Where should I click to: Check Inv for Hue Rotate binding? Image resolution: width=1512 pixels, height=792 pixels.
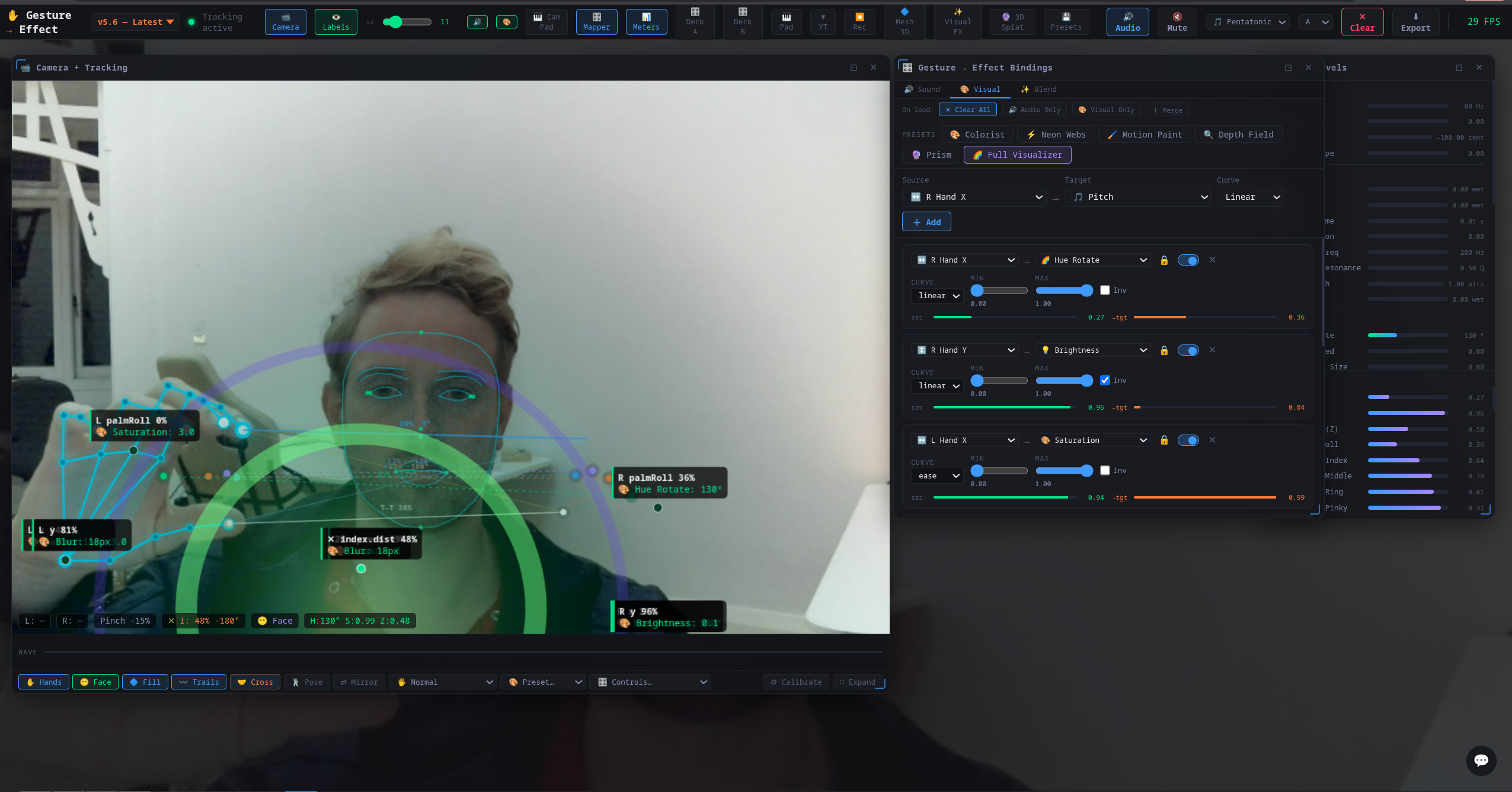point(1105,290)
